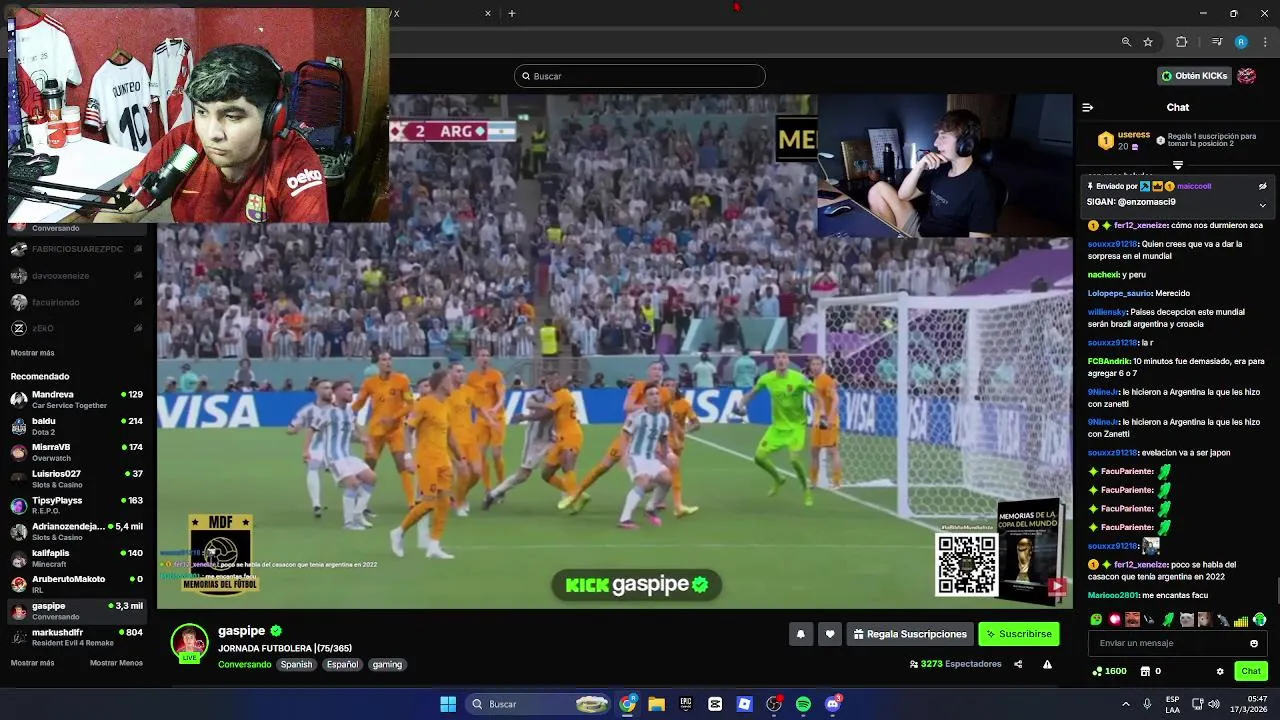Click the Suscribirse button
This screenshot has width=1280, height=720.
[x=1018, y=634]
